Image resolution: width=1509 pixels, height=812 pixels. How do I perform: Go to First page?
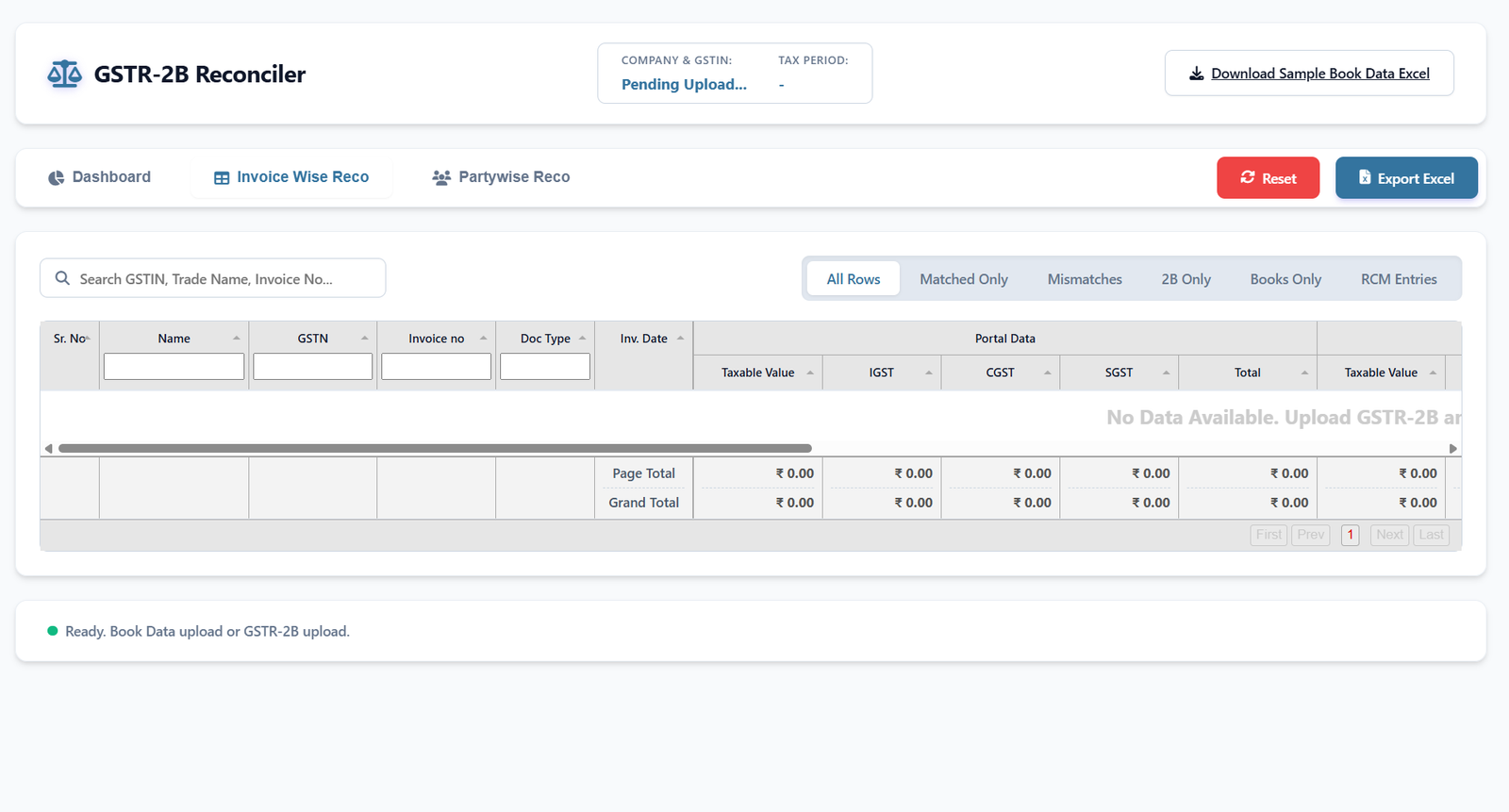[1269, 535]
